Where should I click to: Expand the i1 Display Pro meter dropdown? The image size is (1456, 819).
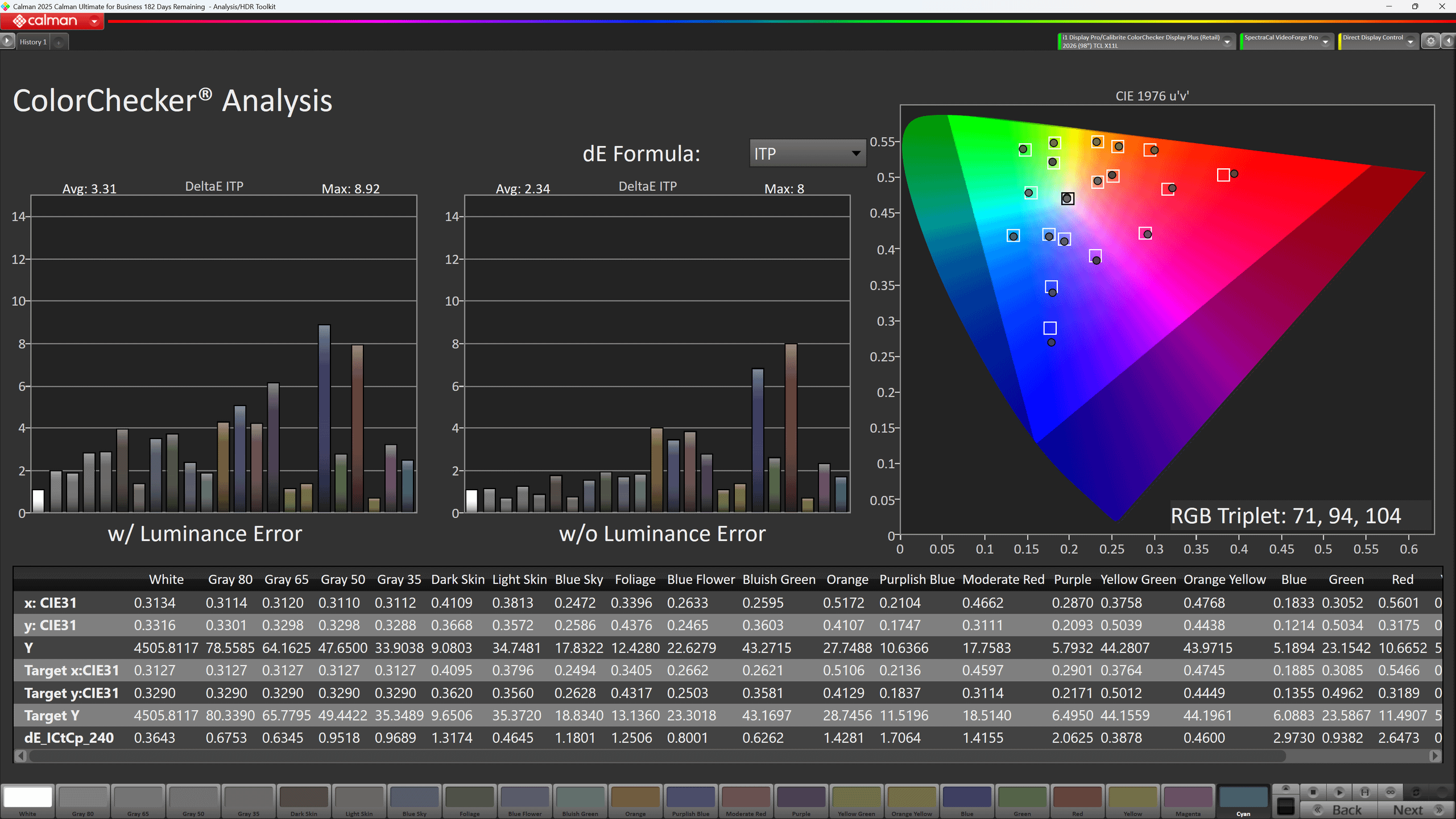[1227, 42]
